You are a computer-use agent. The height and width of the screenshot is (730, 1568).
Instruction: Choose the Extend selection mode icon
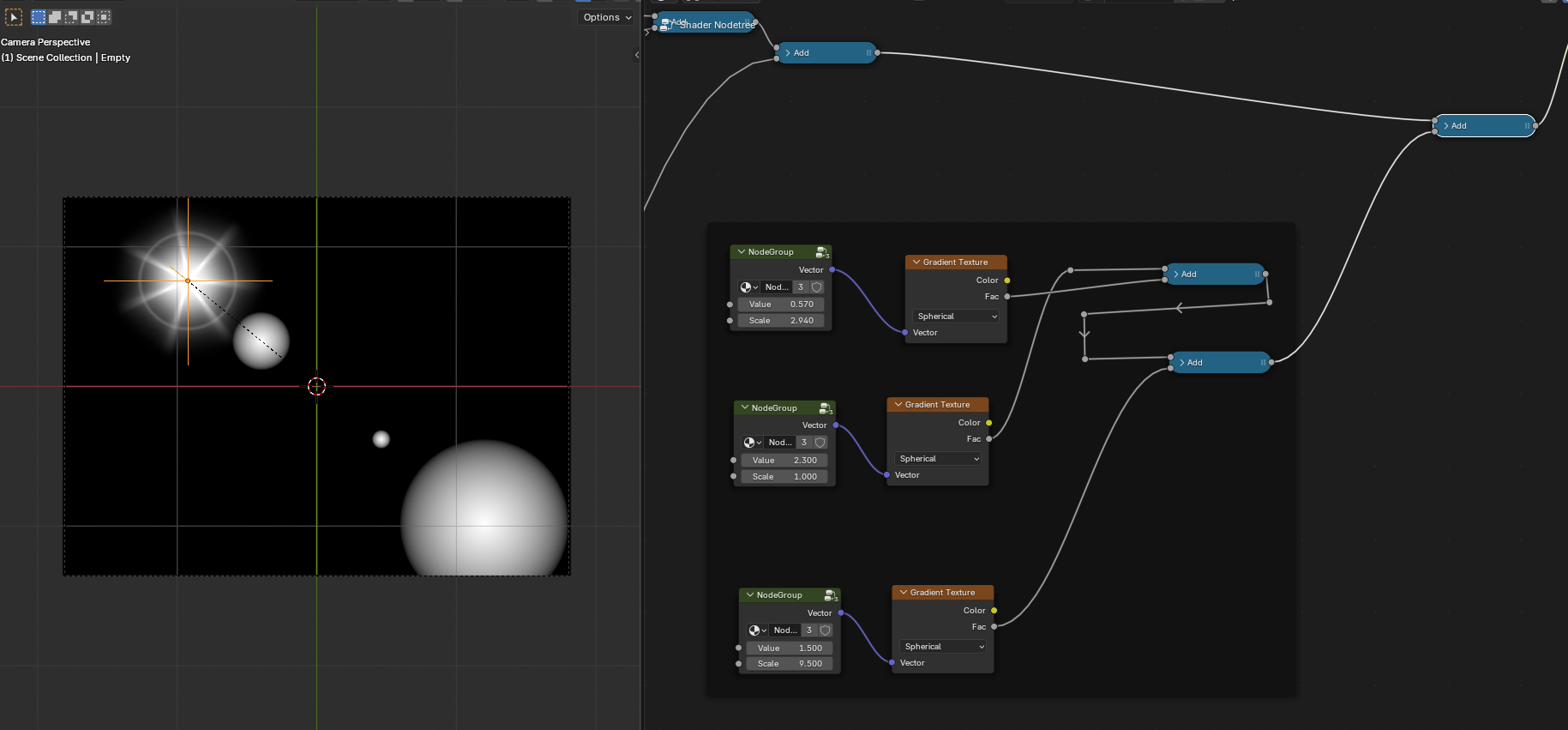55,17
